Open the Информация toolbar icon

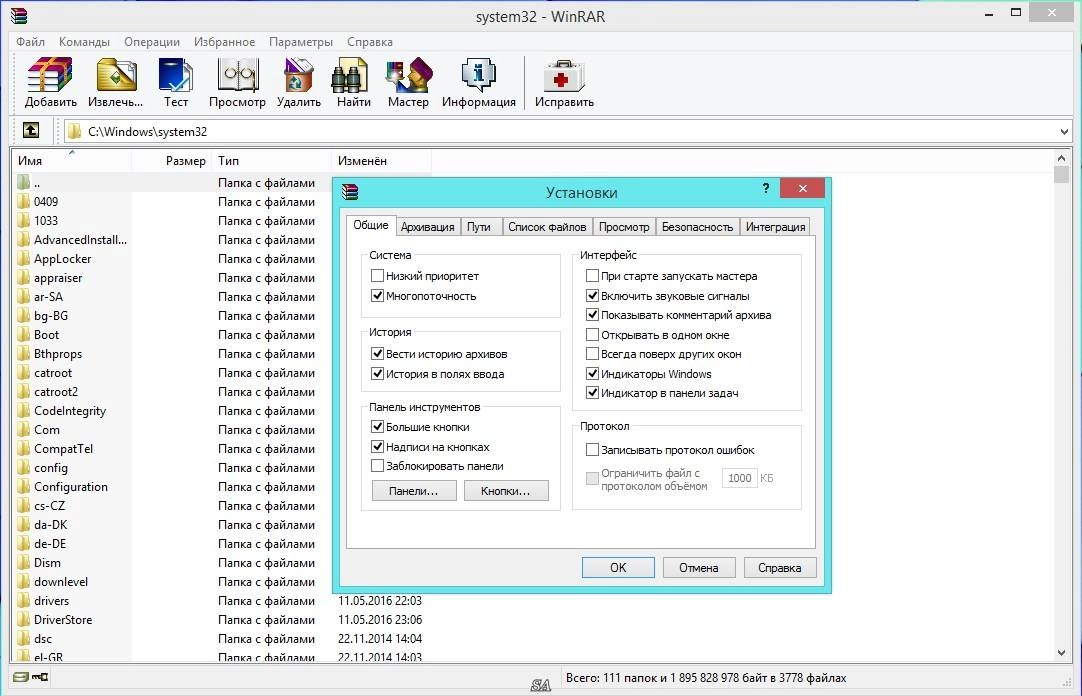[478, 76]
